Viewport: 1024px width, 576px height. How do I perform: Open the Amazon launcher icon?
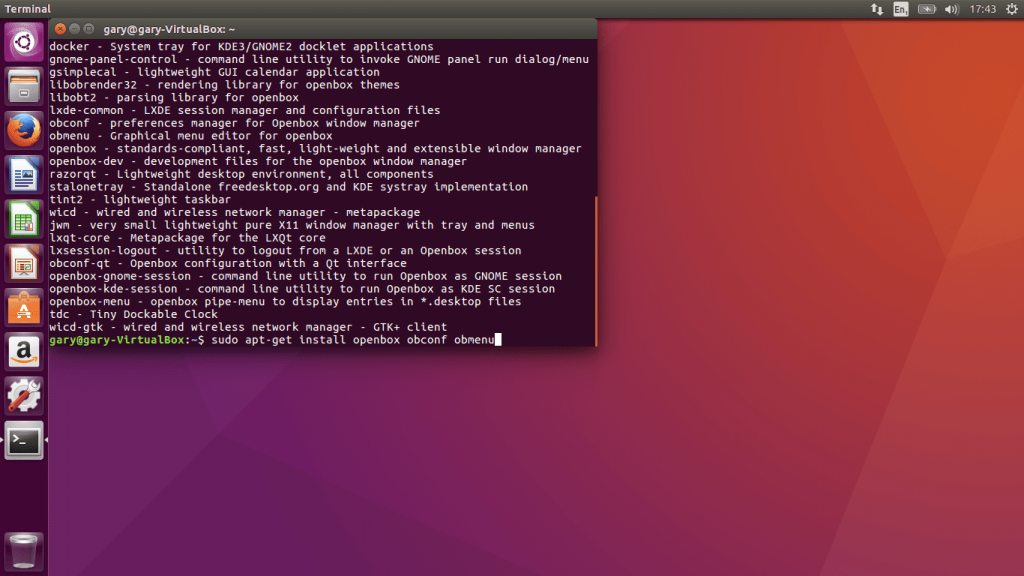point(24,352)
